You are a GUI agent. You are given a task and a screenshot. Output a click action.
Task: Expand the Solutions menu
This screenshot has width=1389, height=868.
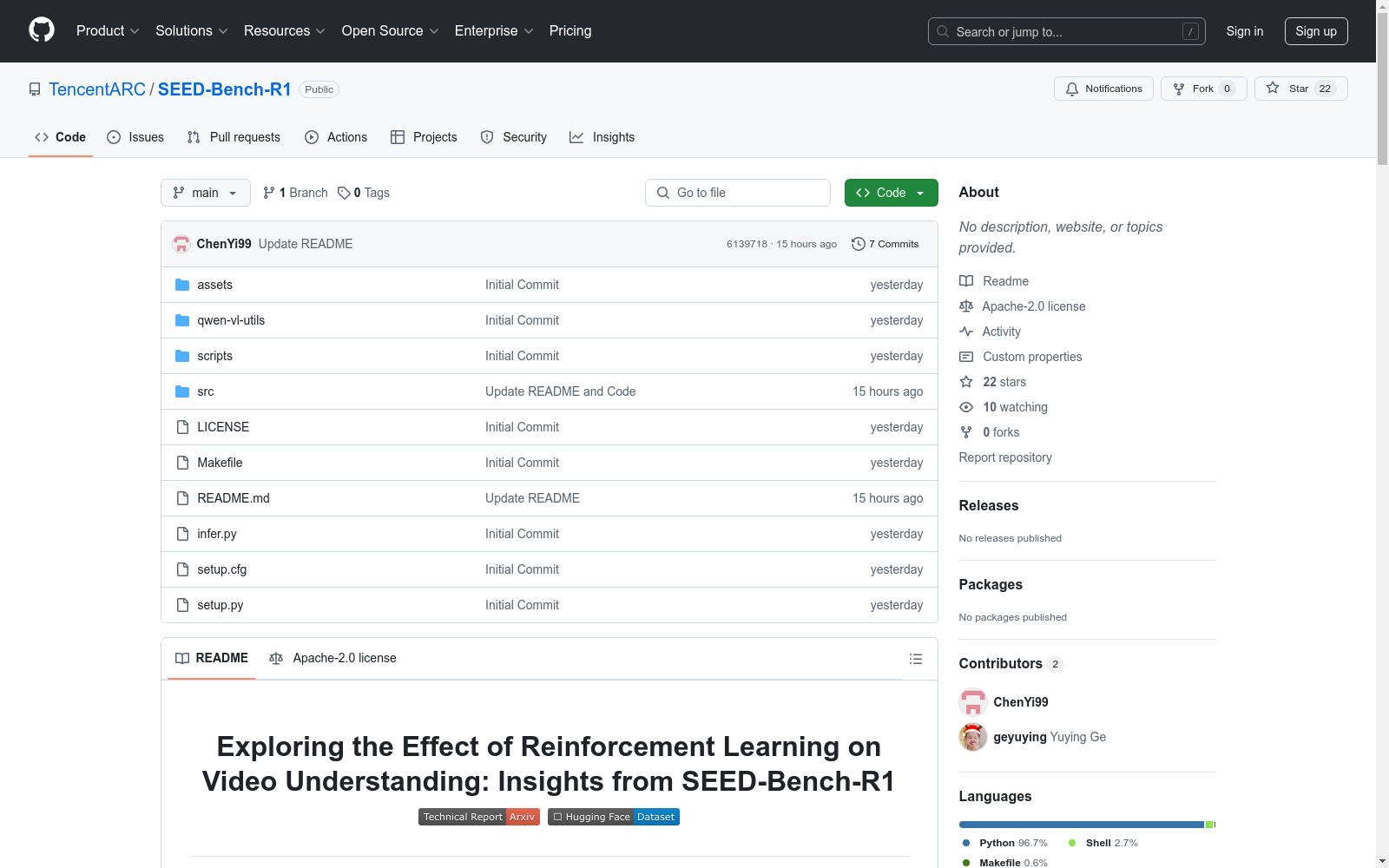pos(191,30)
